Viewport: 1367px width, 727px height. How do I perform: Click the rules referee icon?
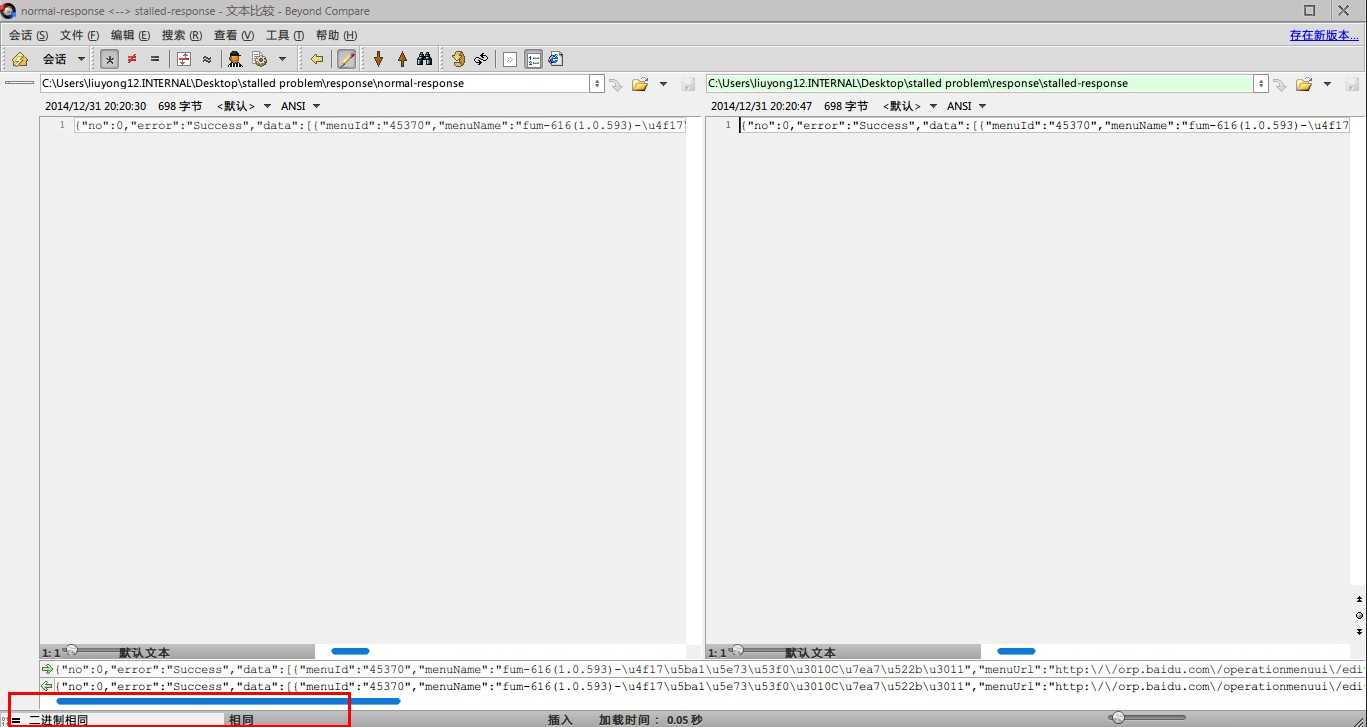(x=235, y=59)
